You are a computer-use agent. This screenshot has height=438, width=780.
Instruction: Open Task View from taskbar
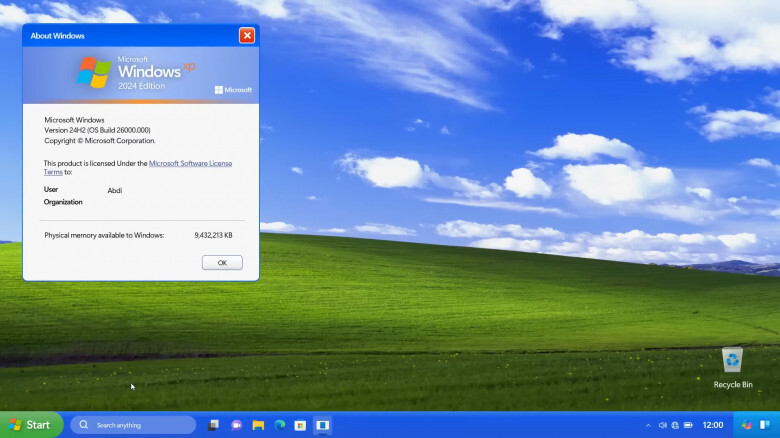click(x=213, y=425)
